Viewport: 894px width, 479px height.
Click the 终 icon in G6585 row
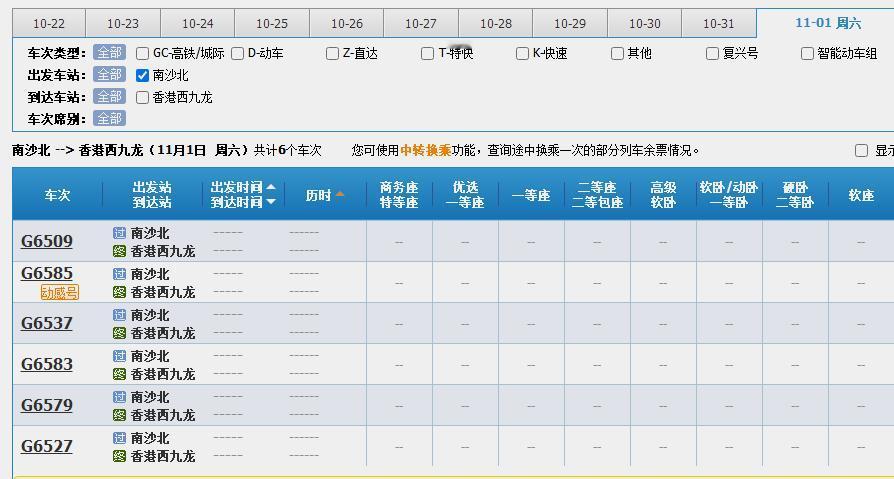tap(119, 292)
